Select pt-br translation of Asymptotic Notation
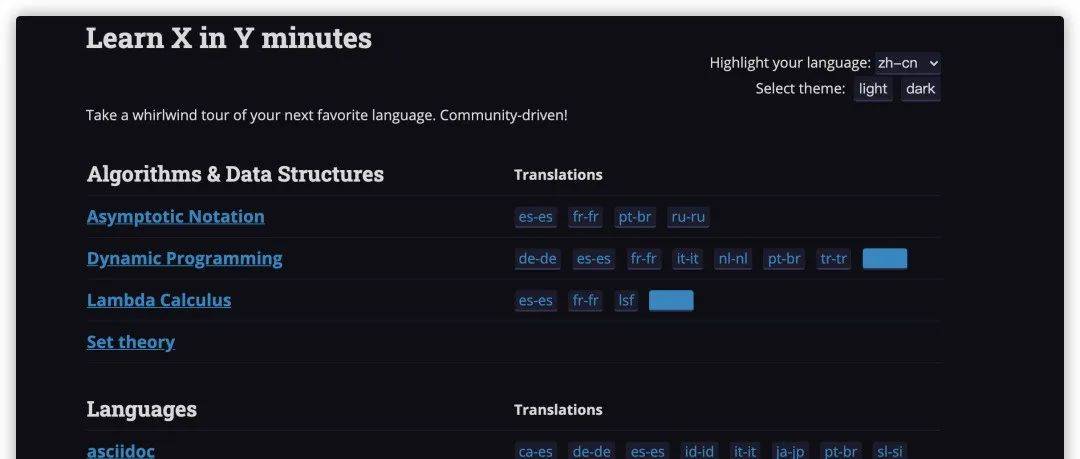Image resolution: width=1080 pixels, height=459 pixels. point(635,217)
